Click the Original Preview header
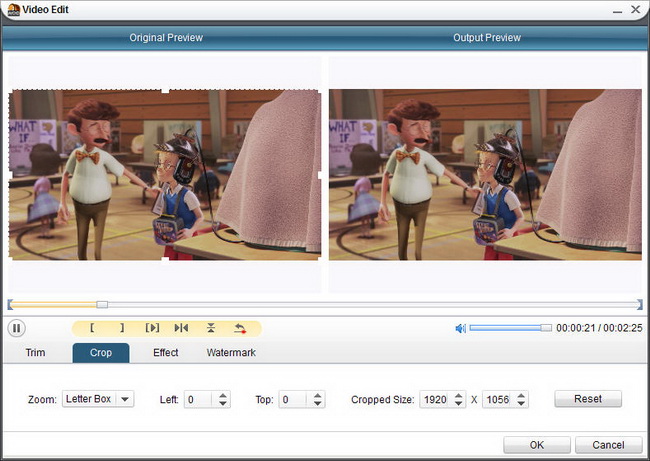The image size is (650, 461). click(x=166, y=38)
